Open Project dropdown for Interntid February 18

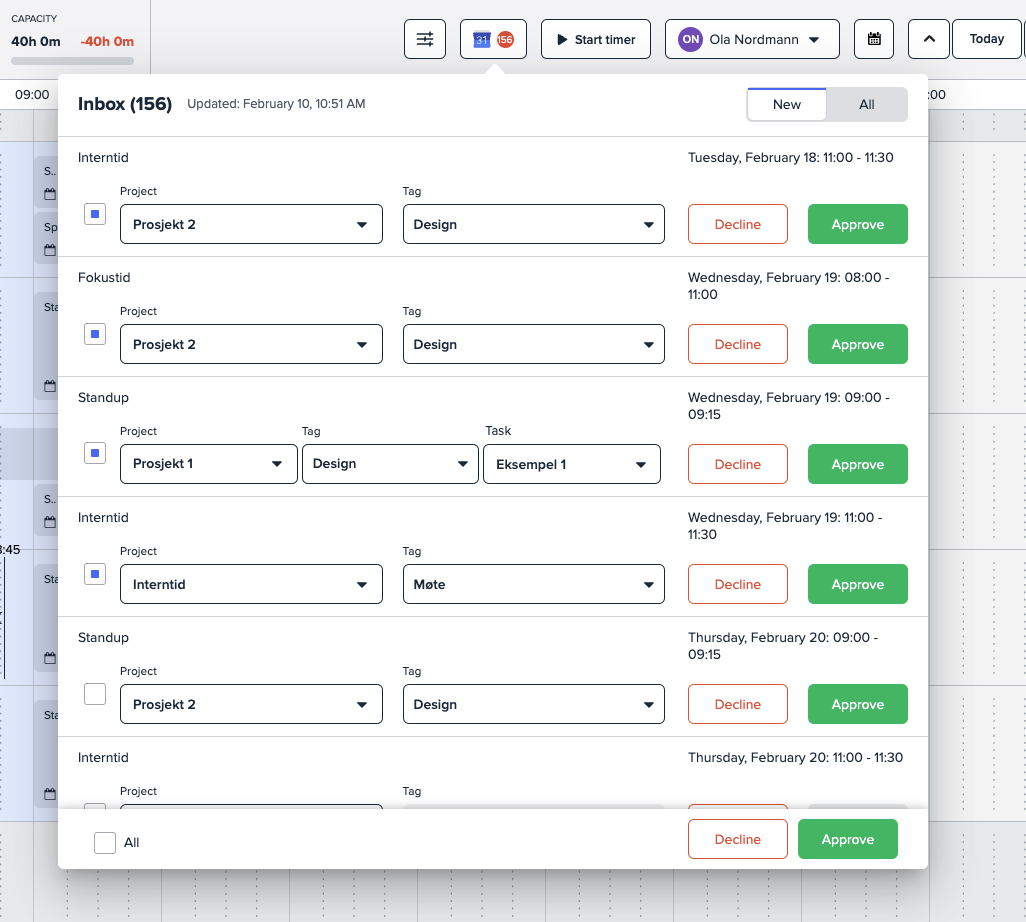click(x=251, y=224)
